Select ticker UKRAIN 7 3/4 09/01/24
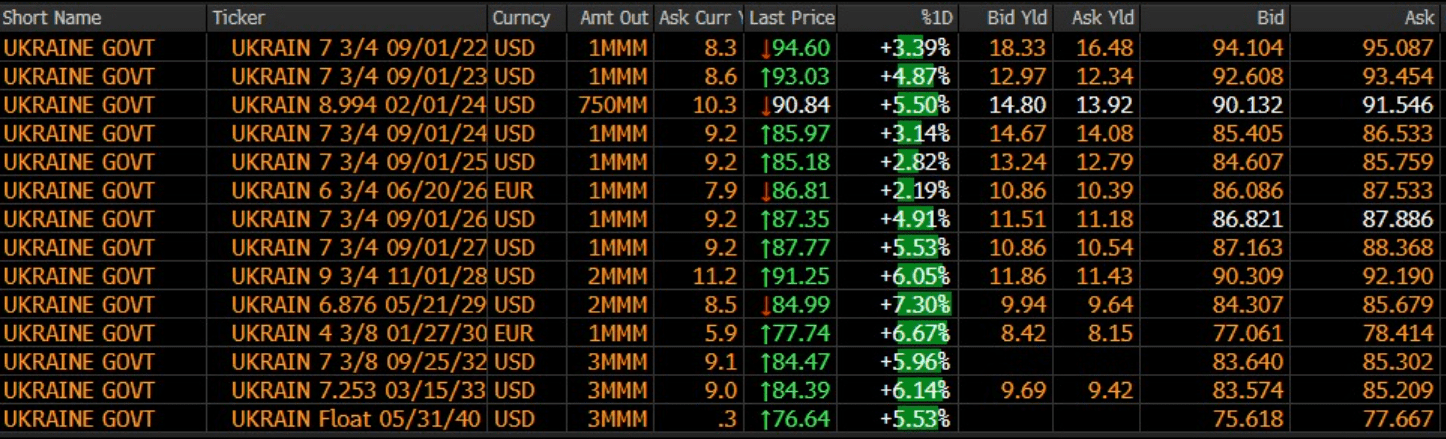Image resolution: width=1446 pixels, height=439 pixels. click(359, 134)
